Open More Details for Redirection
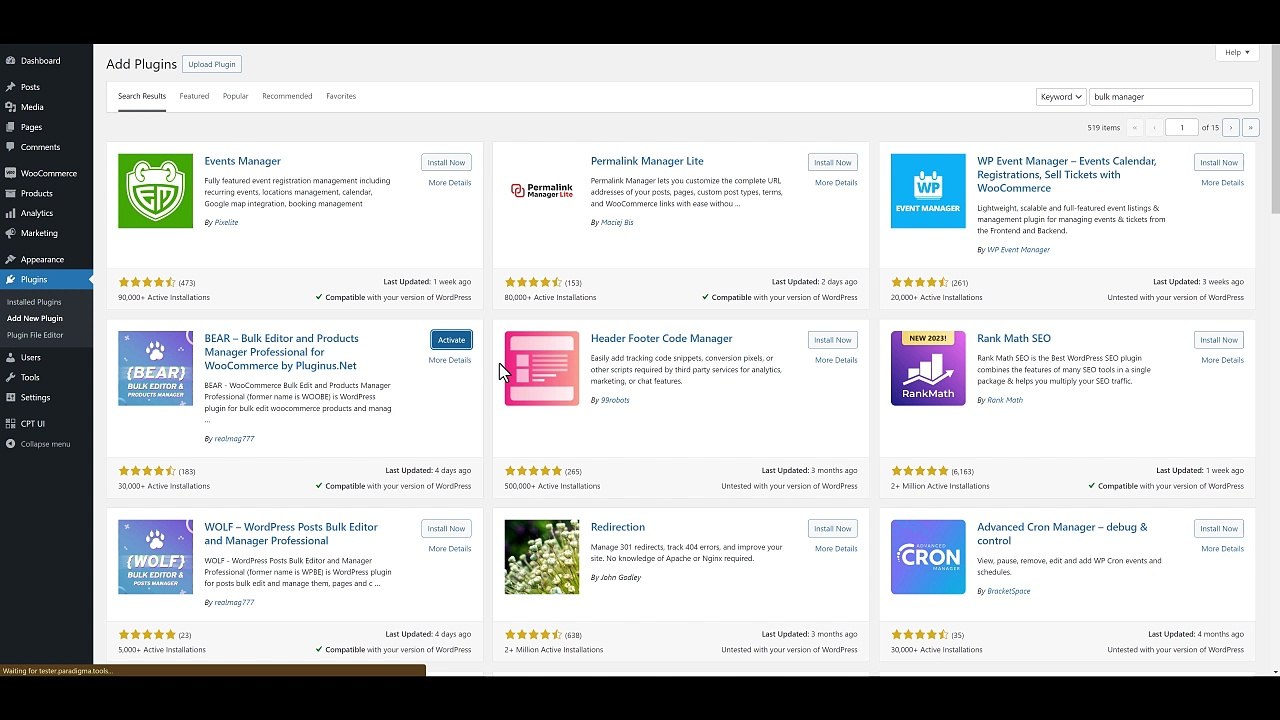The height and width of the screenshot is (720, 1280). pyautogui.click(x=836, y=549)
